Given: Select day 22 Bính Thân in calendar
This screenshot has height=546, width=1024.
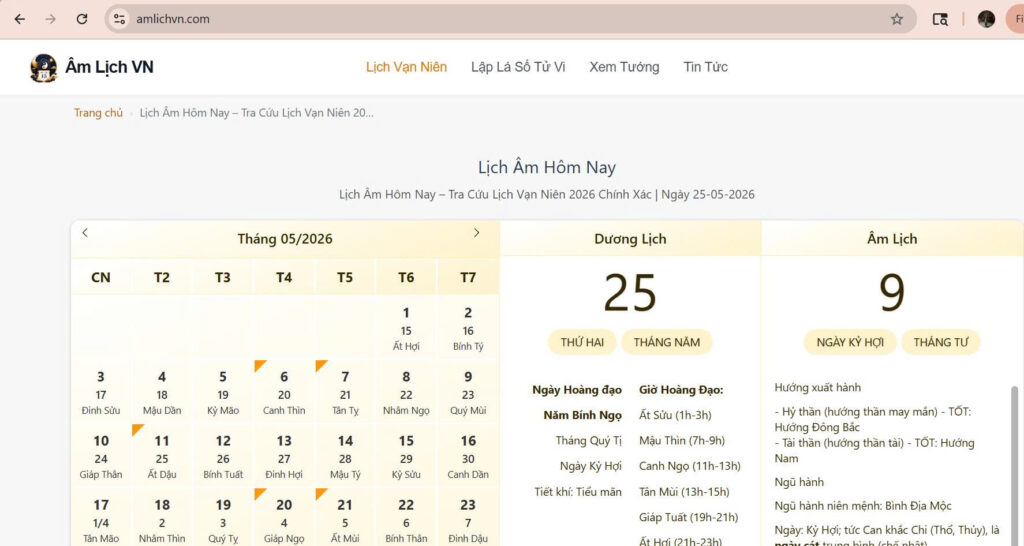Looking at the screenshot, I should pyautogui.click(x=406, y=519).
